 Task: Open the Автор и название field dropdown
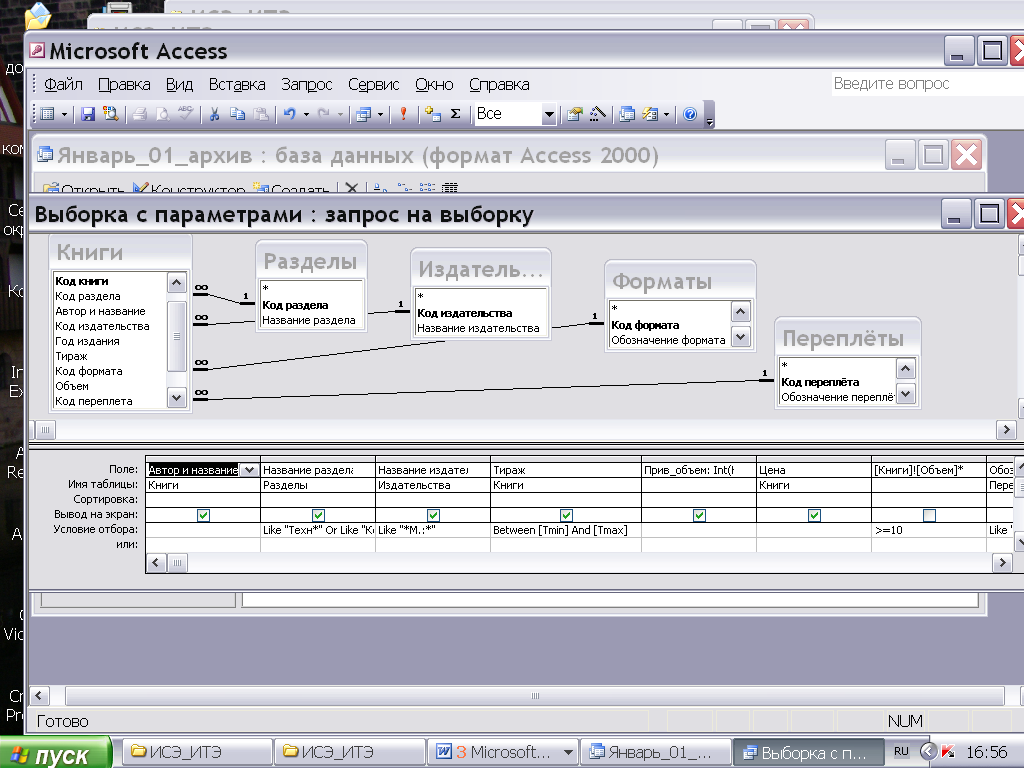pos(249,470)
